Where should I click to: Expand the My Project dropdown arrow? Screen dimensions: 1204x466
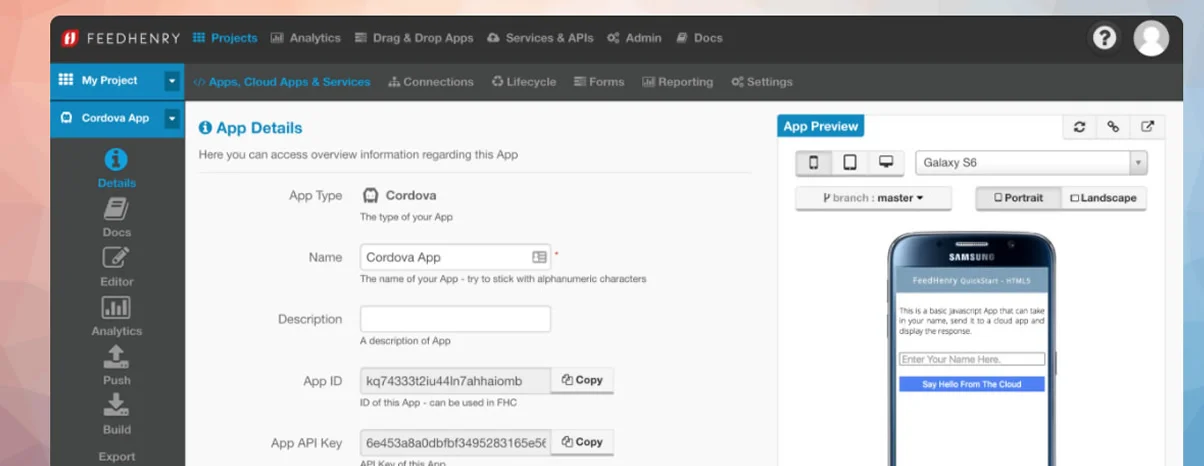(172, 81)
